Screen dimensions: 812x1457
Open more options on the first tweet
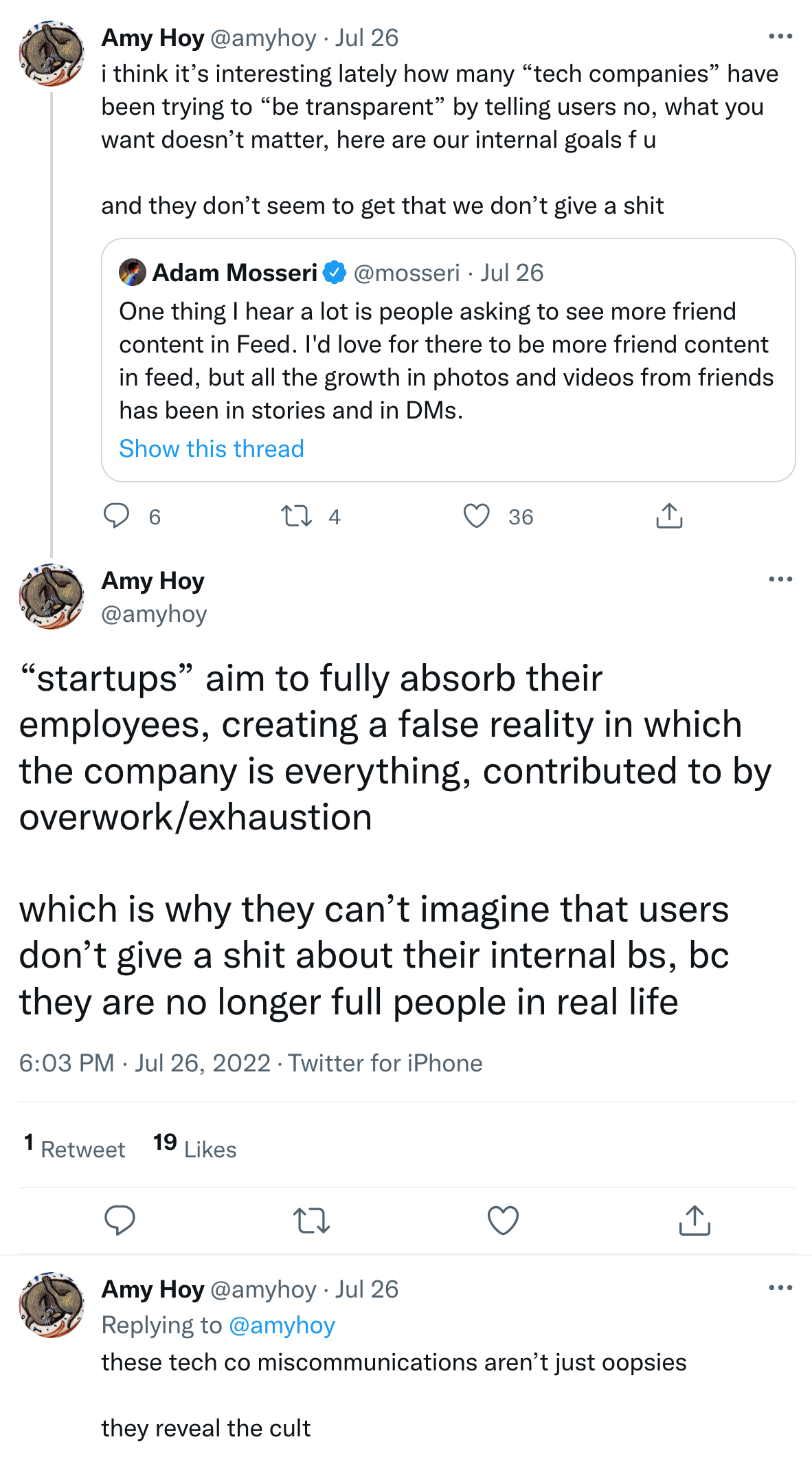pyautogui.click(x=780, y=36)
